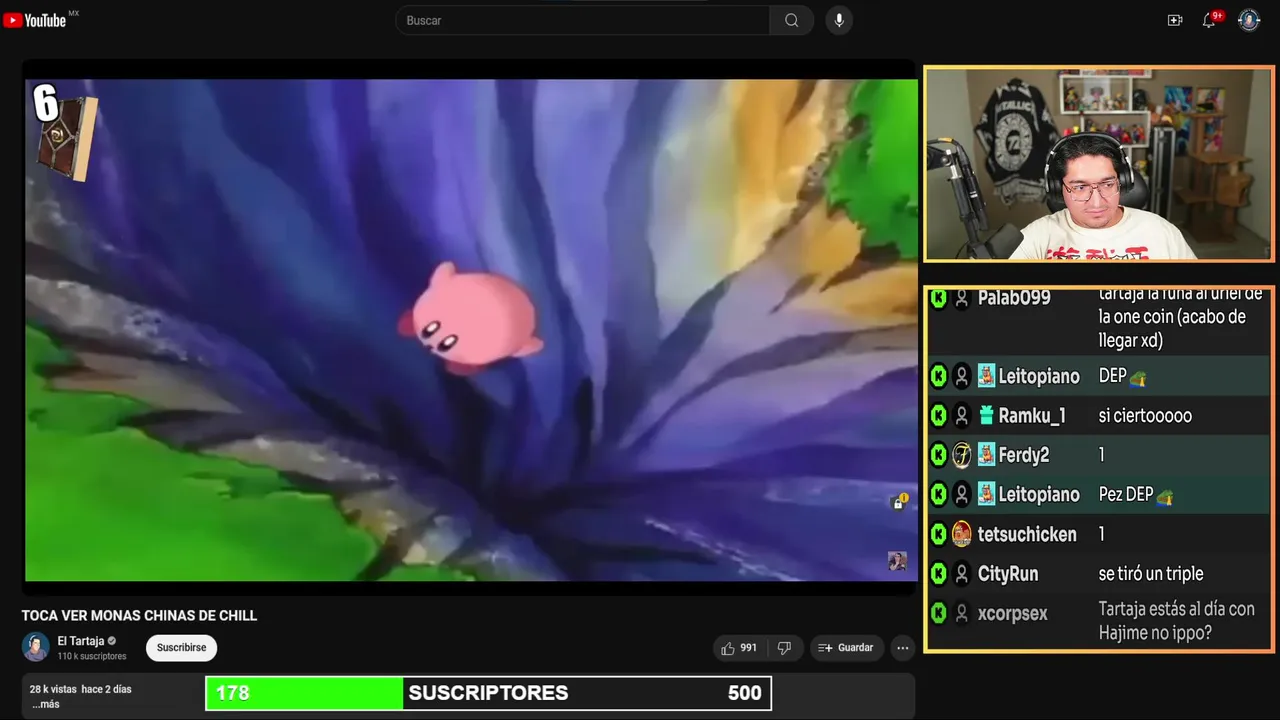
Task: Click the message si ciertooooo
Action: (1145, 416)
